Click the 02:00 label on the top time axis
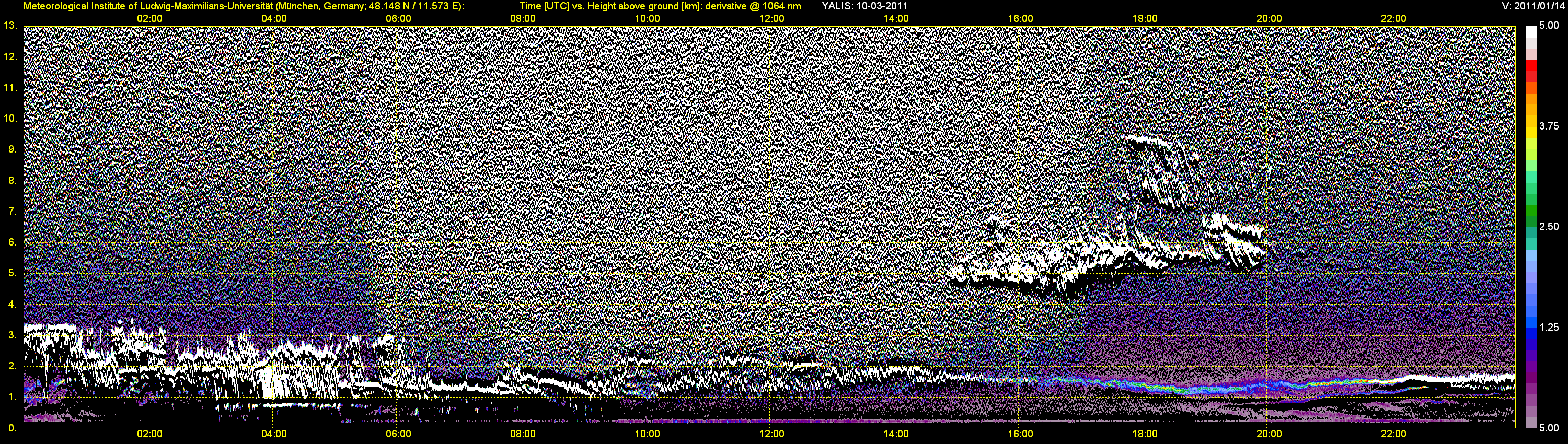The width and height of the screenshot is (1568, 444). pos(149,18)
